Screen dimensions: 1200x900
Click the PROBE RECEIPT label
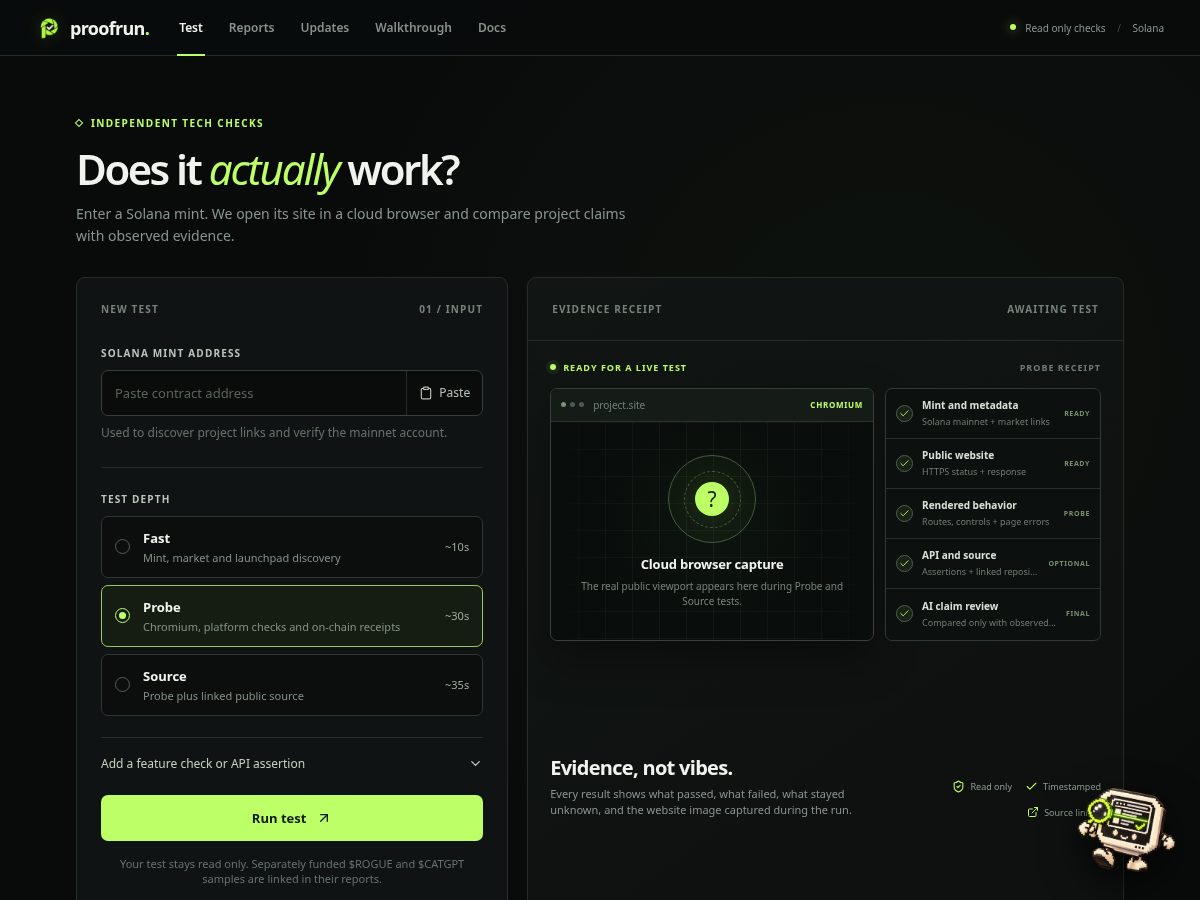click(1060, 368)
